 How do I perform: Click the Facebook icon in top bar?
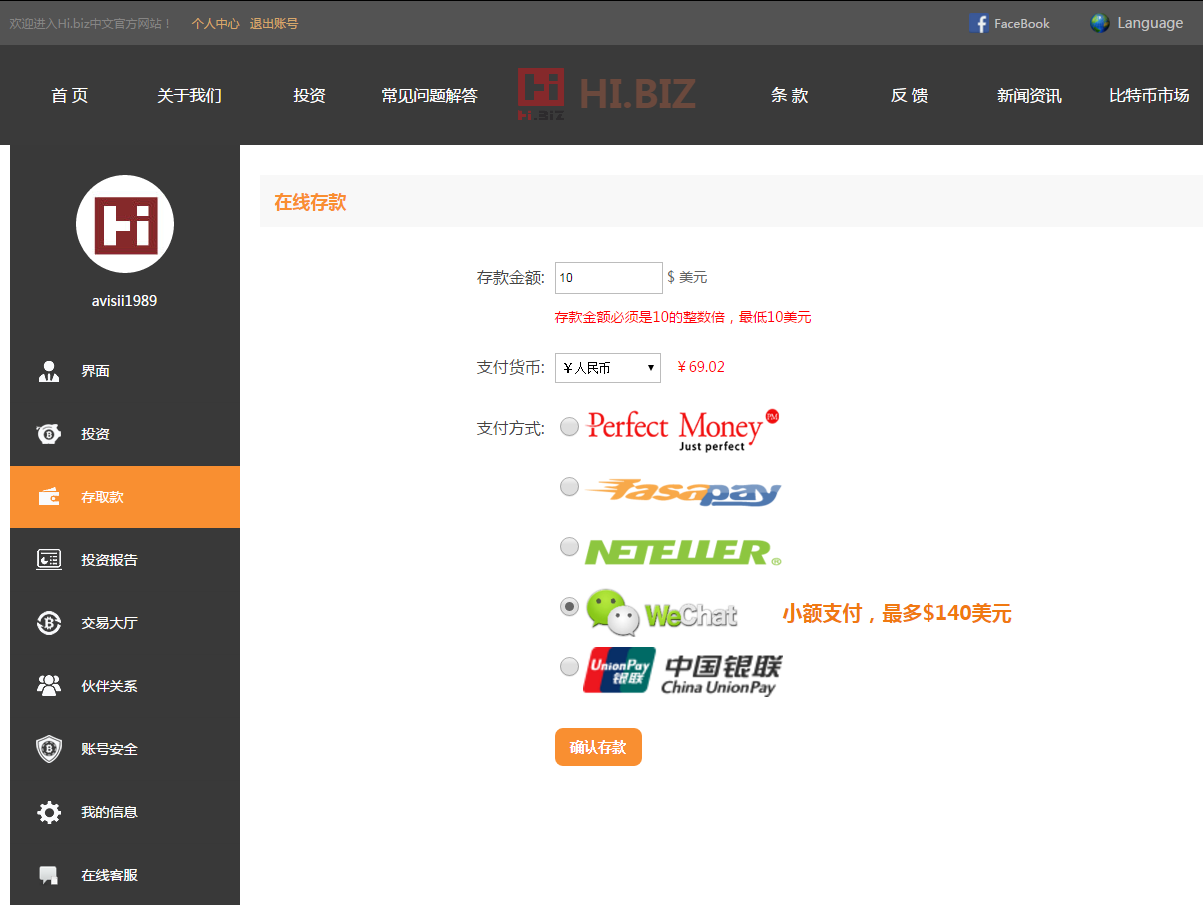tap(979, 23)
